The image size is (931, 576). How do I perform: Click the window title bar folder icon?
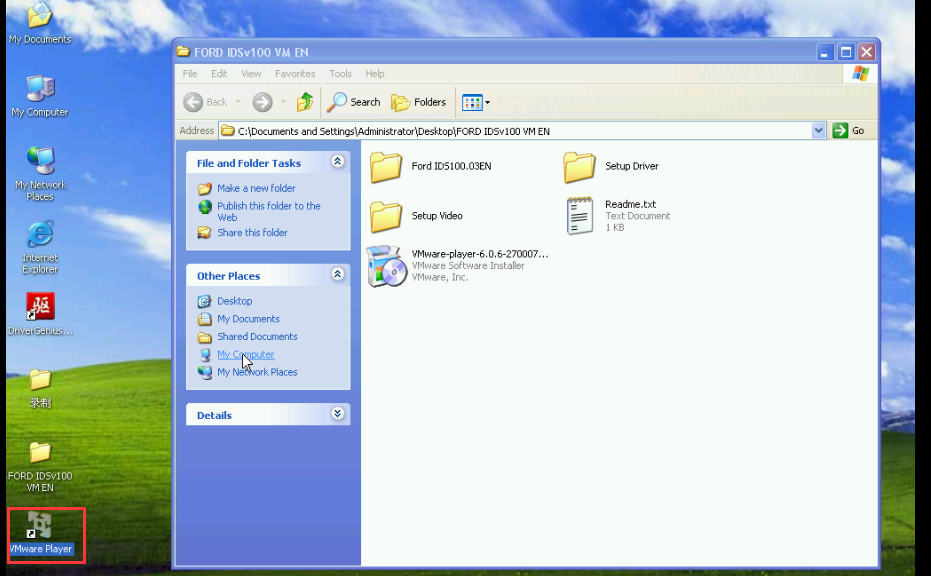[183, 52]
